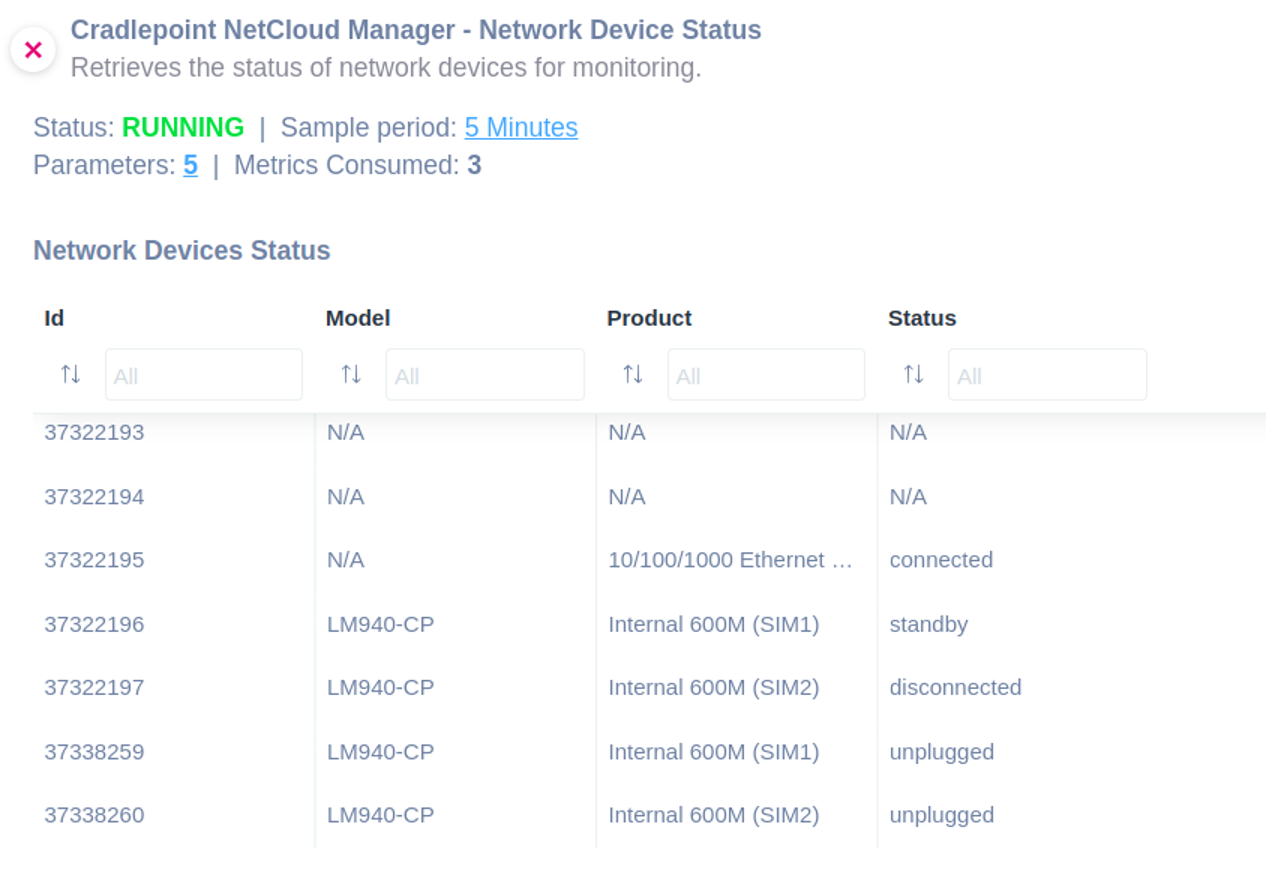This screenshot has height=890, width=1266.
Task: Click the N/A status in row 37322193
Action: [x=908, y=433]
